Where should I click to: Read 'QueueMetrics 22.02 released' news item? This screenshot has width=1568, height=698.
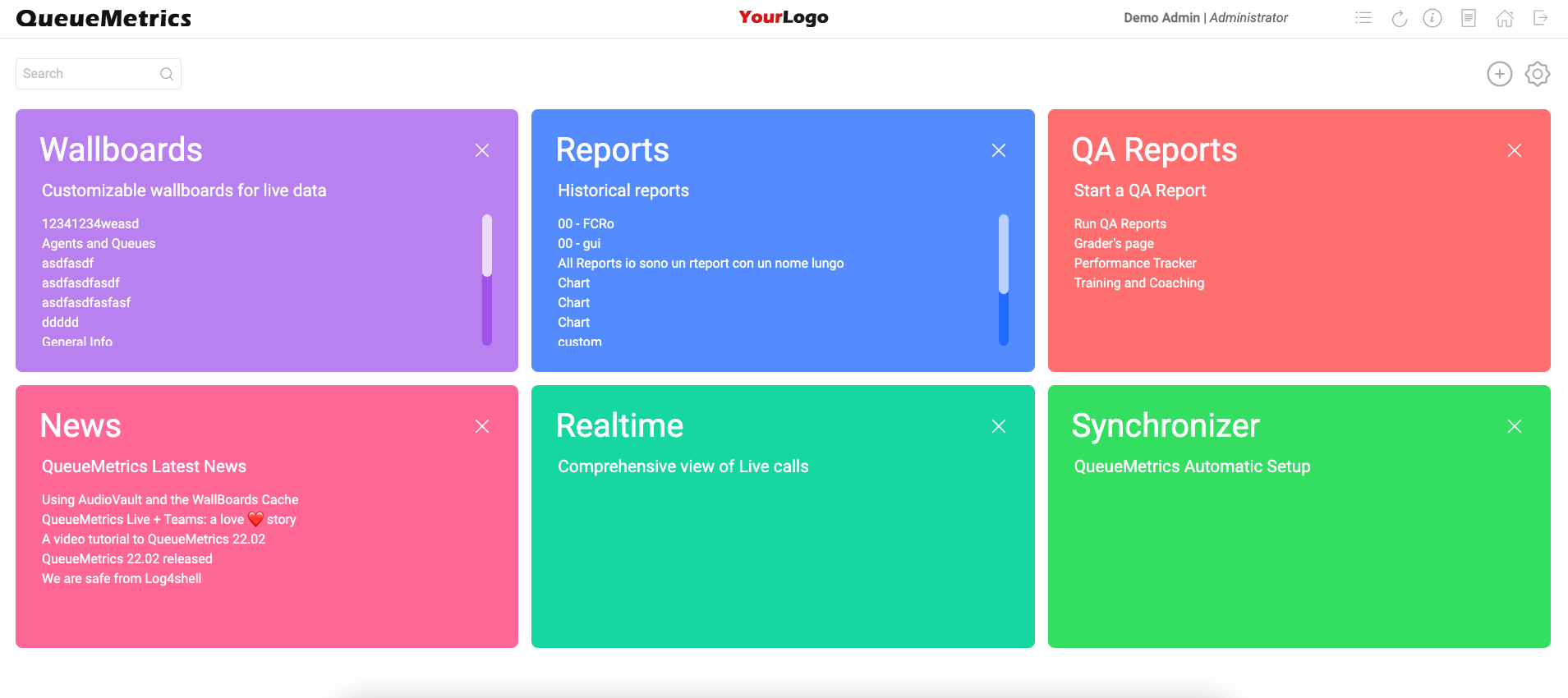pyautogui.click(x=127, y=558)
